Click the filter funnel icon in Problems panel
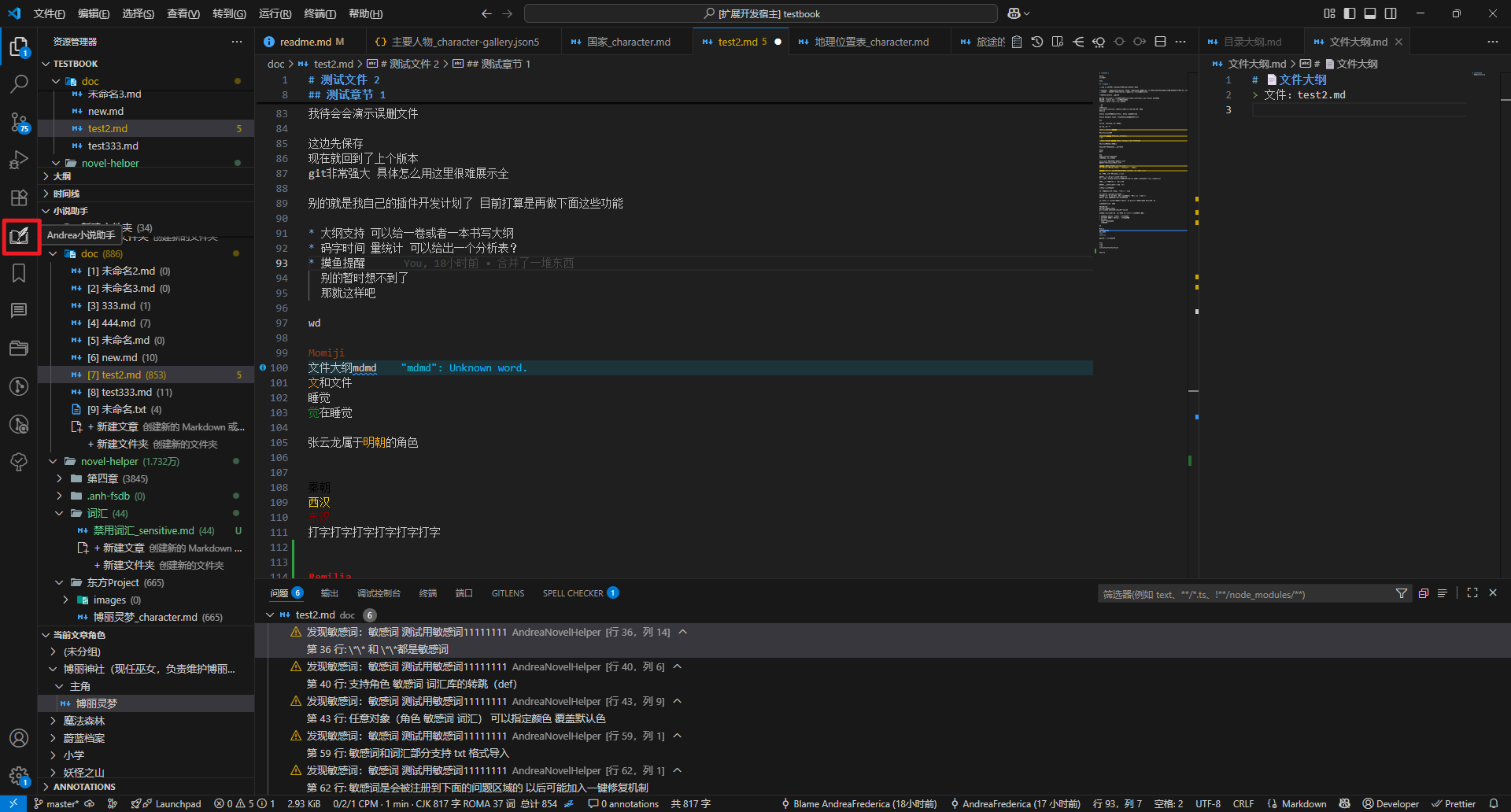Viewport: 1511px width, 812px height. click(1401, 593)
